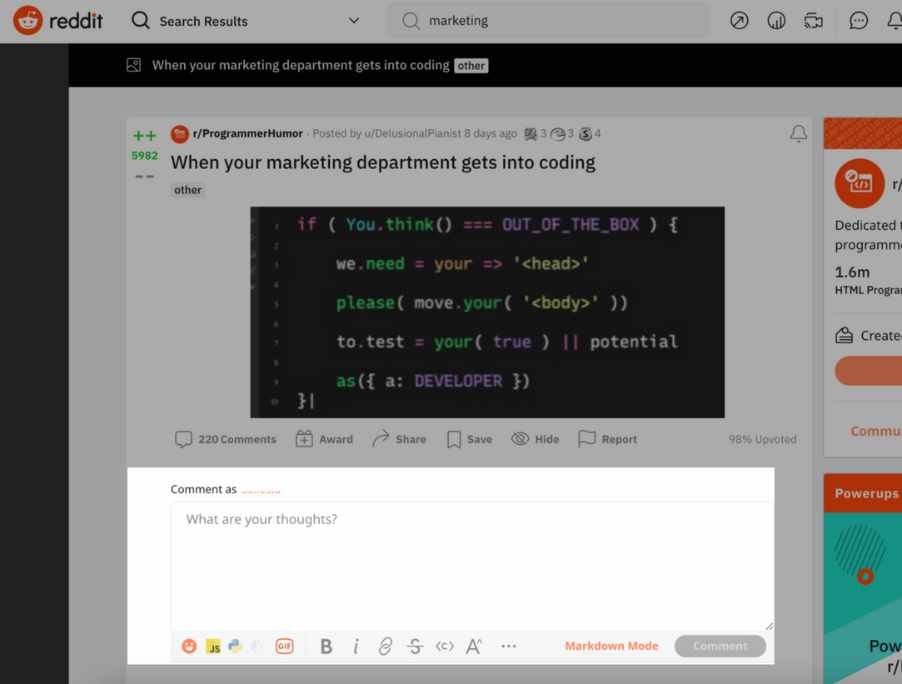Save the post using Save button

(x=469, y=439)
